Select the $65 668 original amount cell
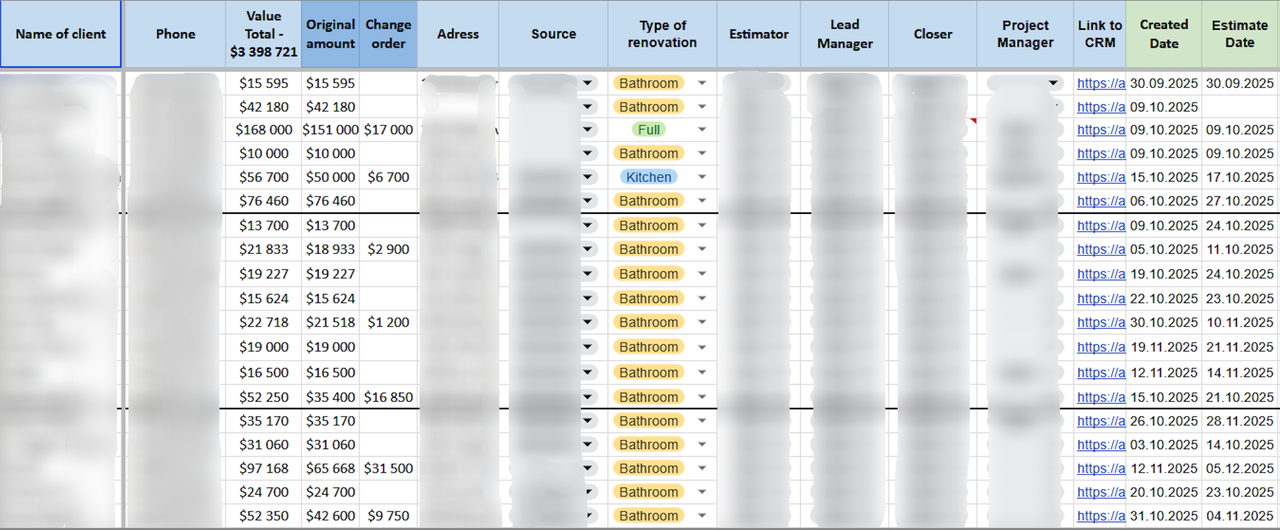This screenshot has height=530, width=1280. tap(331, 469)
